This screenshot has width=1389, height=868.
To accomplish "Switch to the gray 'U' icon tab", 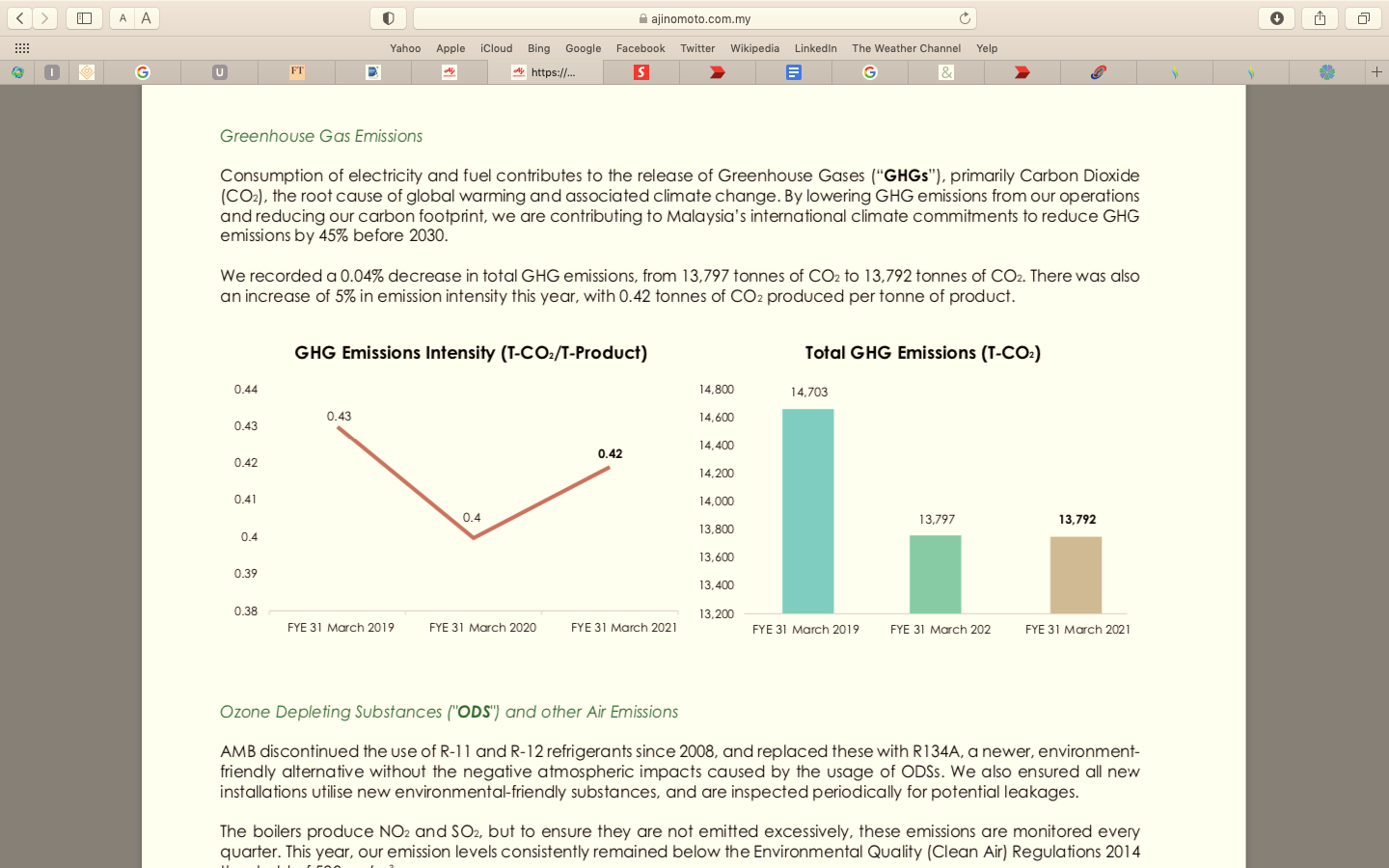I will click(x=220, y=72).
